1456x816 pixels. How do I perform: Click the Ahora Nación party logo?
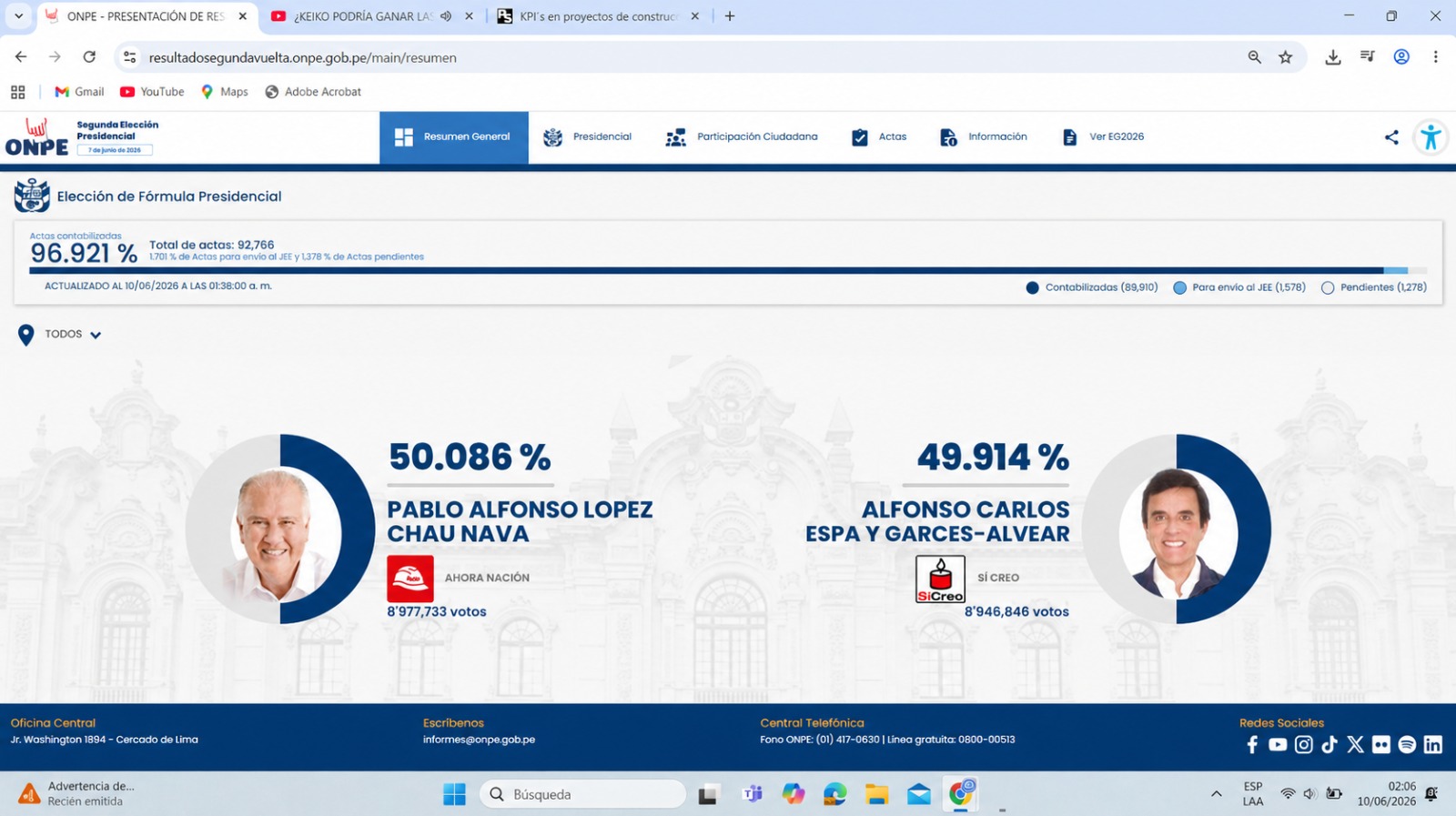[410, 579]
